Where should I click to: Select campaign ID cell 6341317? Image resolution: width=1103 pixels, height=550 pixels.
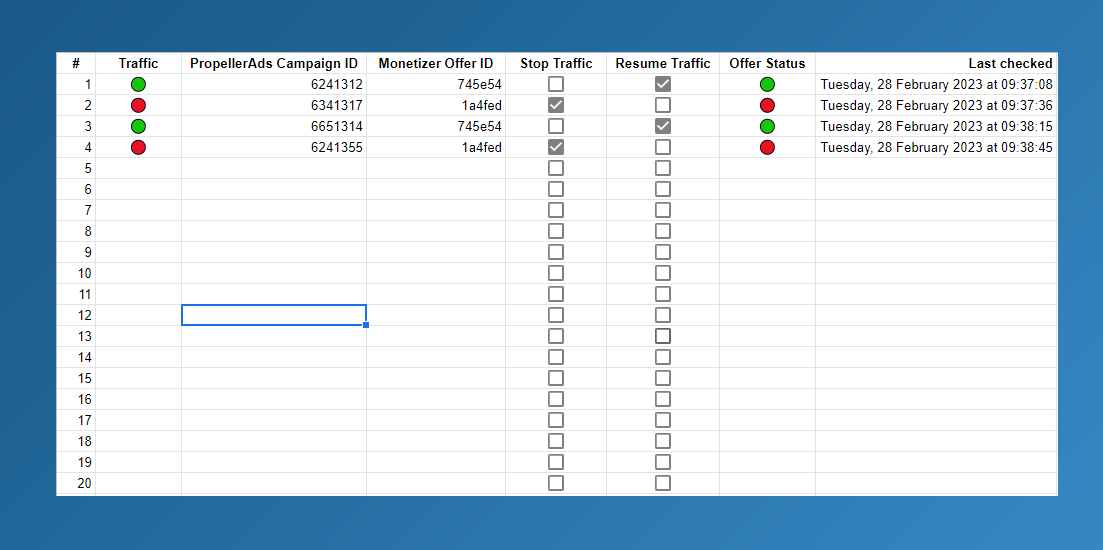pos(274,105)
